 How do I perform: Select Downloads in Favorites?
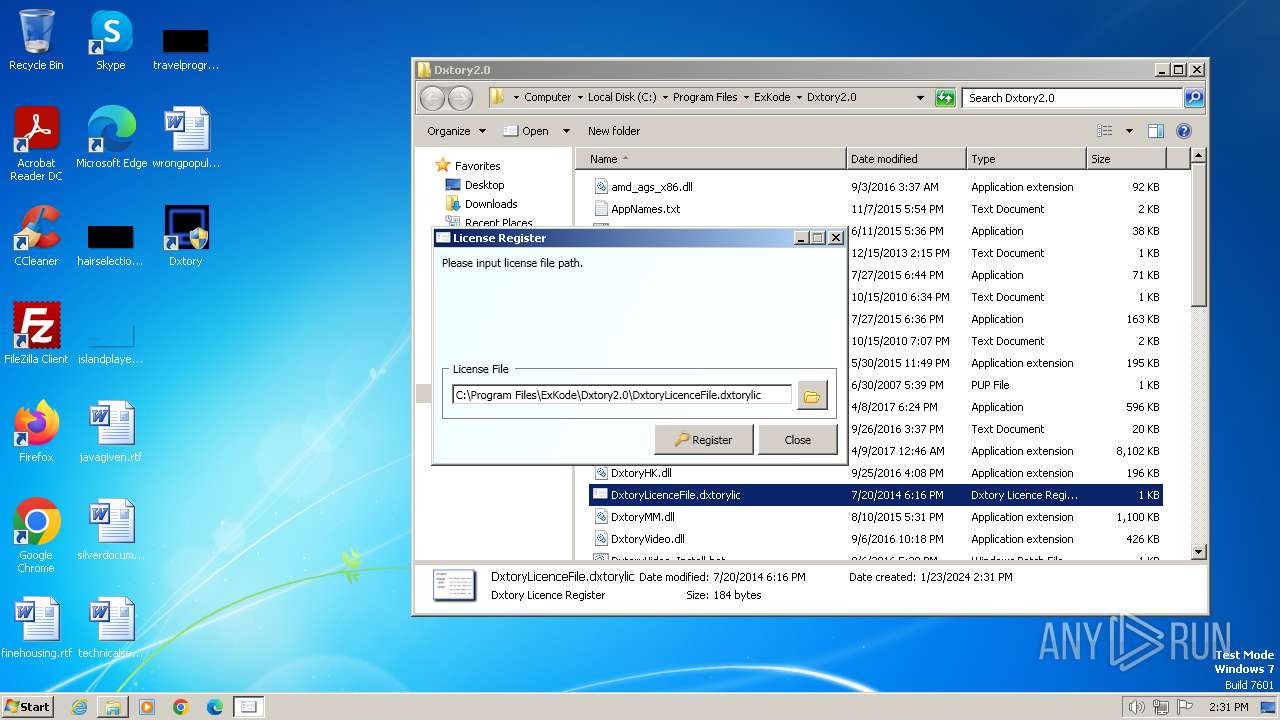[490, 204]
